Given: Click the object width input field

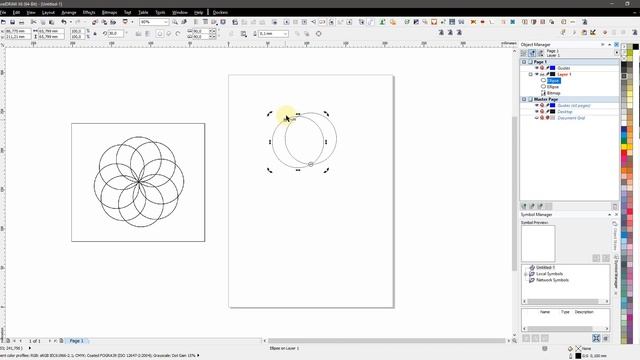Looking at the screenshot, I should pos(51,31).
